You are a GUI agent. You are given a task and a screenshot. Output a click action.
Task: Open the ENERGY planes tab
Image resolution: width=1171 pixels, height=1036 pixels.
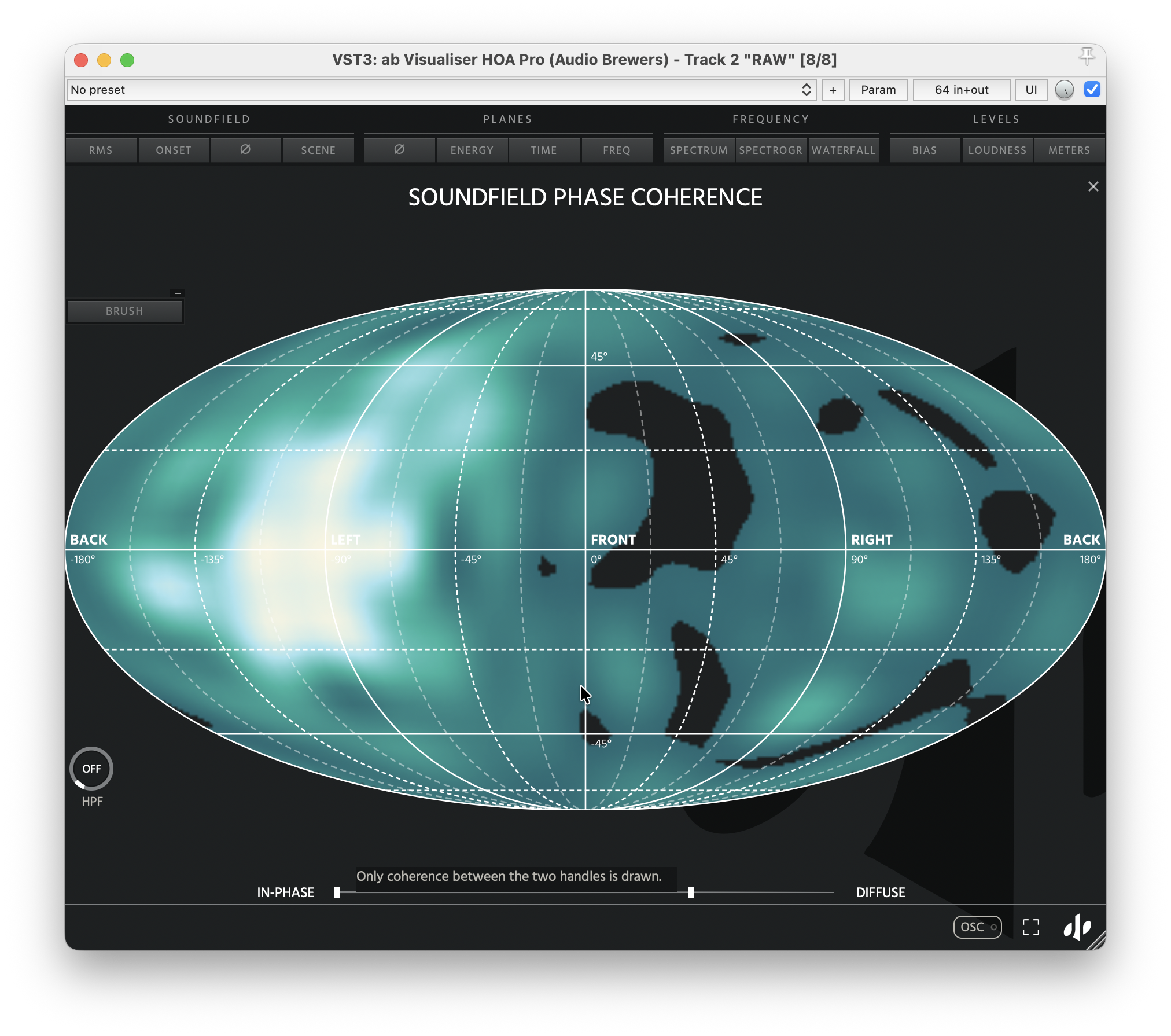tap(472, 150)
